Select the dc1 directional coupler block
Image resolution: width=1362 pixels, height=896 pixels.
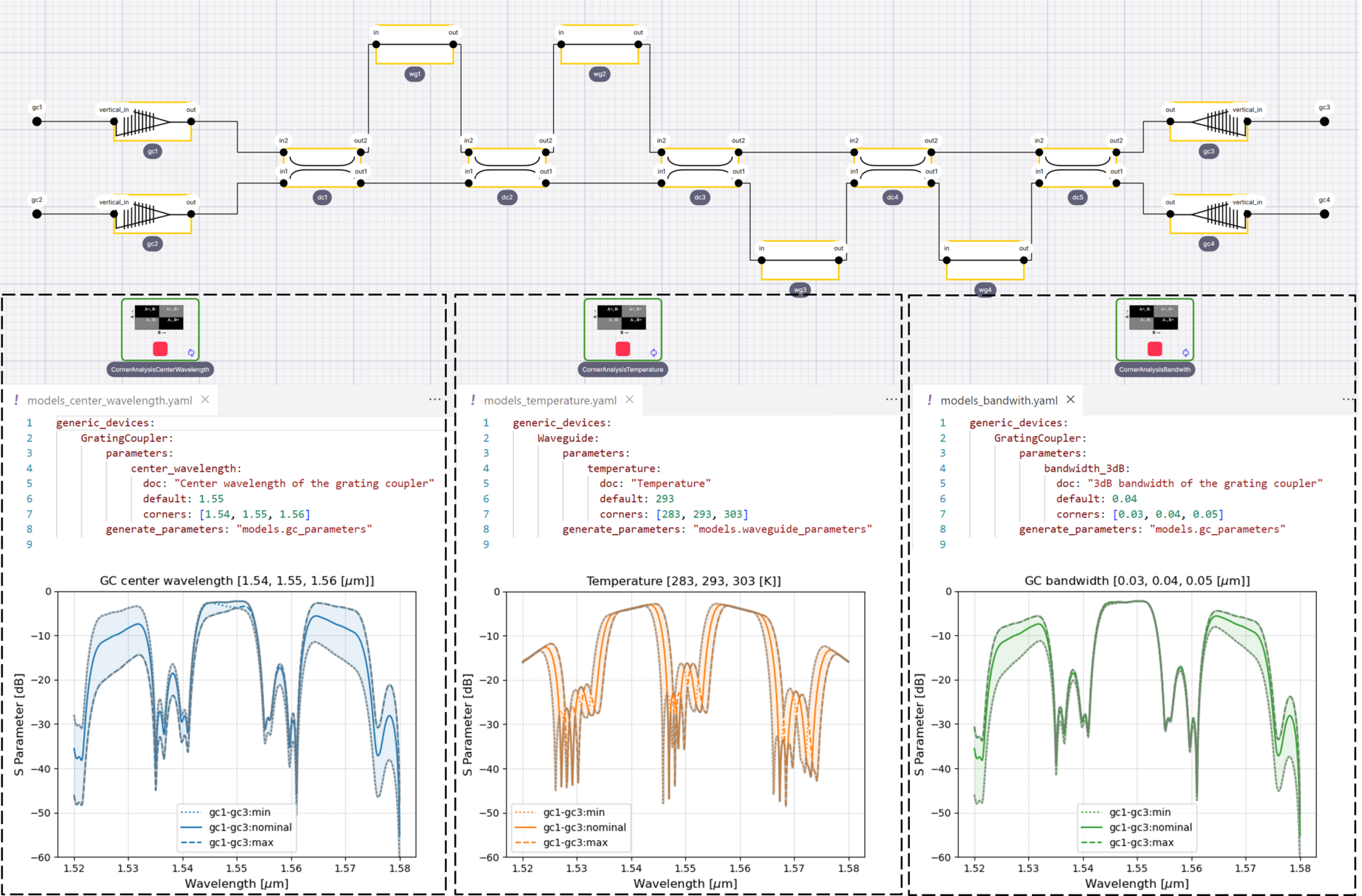click(x=322, y=168)
